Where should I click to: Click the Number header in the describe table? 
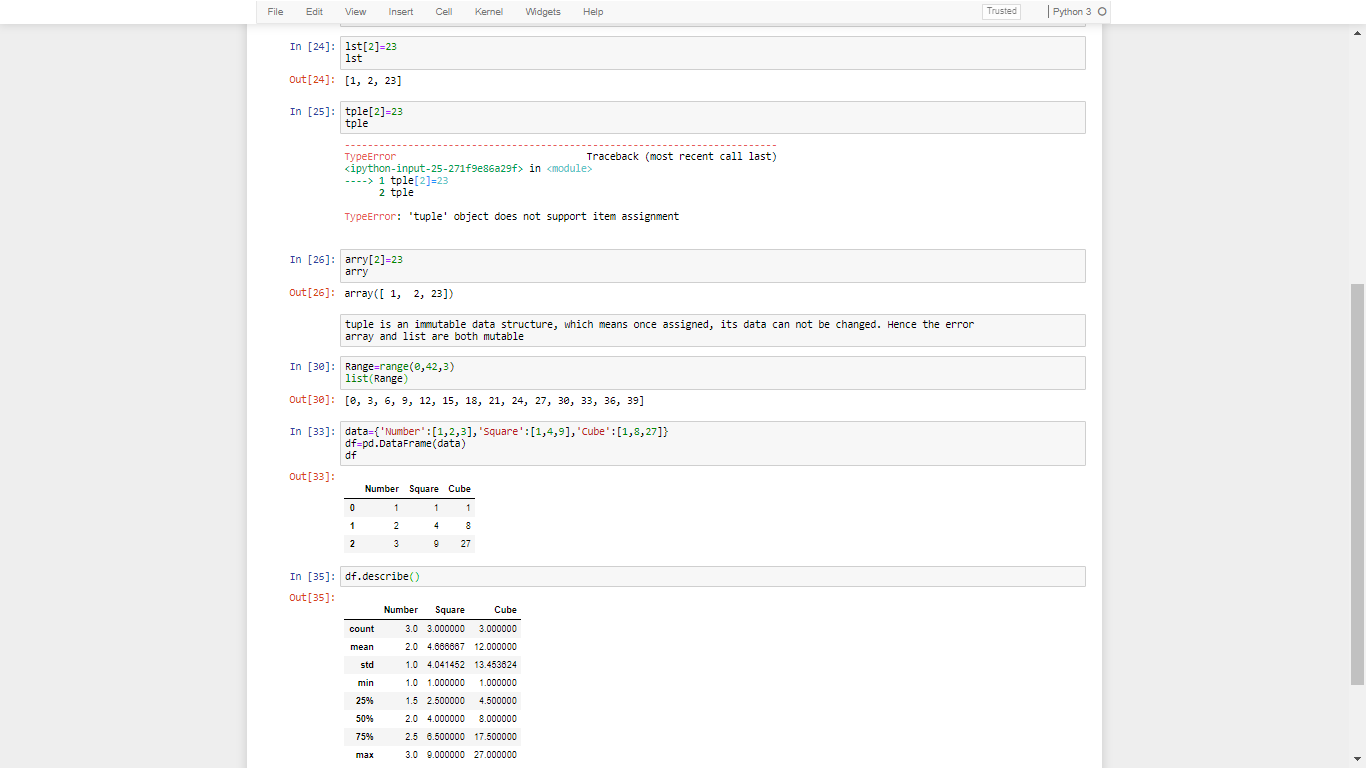point(401,610)
